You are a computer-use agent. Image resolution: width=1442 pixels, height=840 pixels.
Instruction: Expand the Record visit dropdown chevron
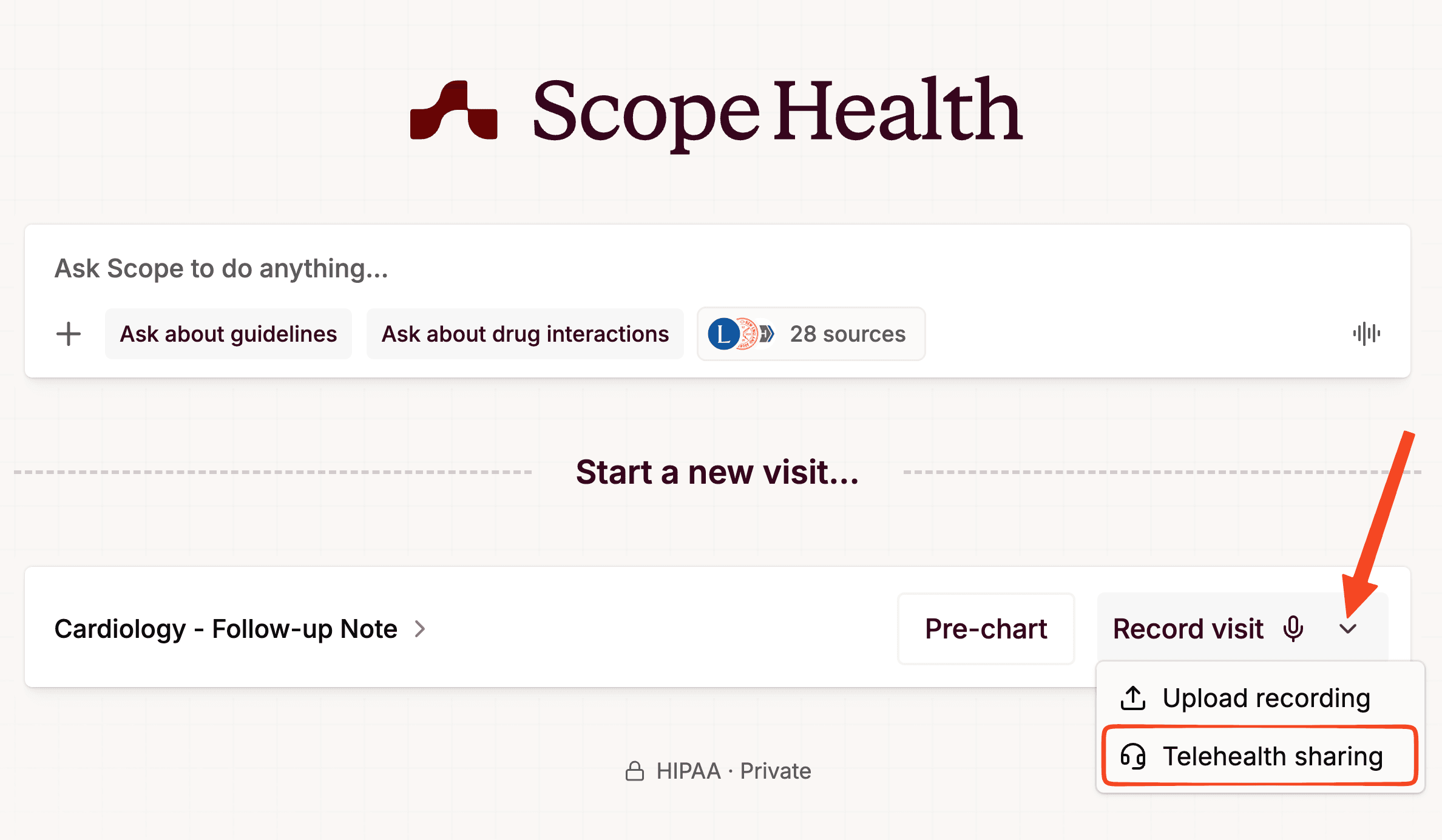[x=1348, y=629]
